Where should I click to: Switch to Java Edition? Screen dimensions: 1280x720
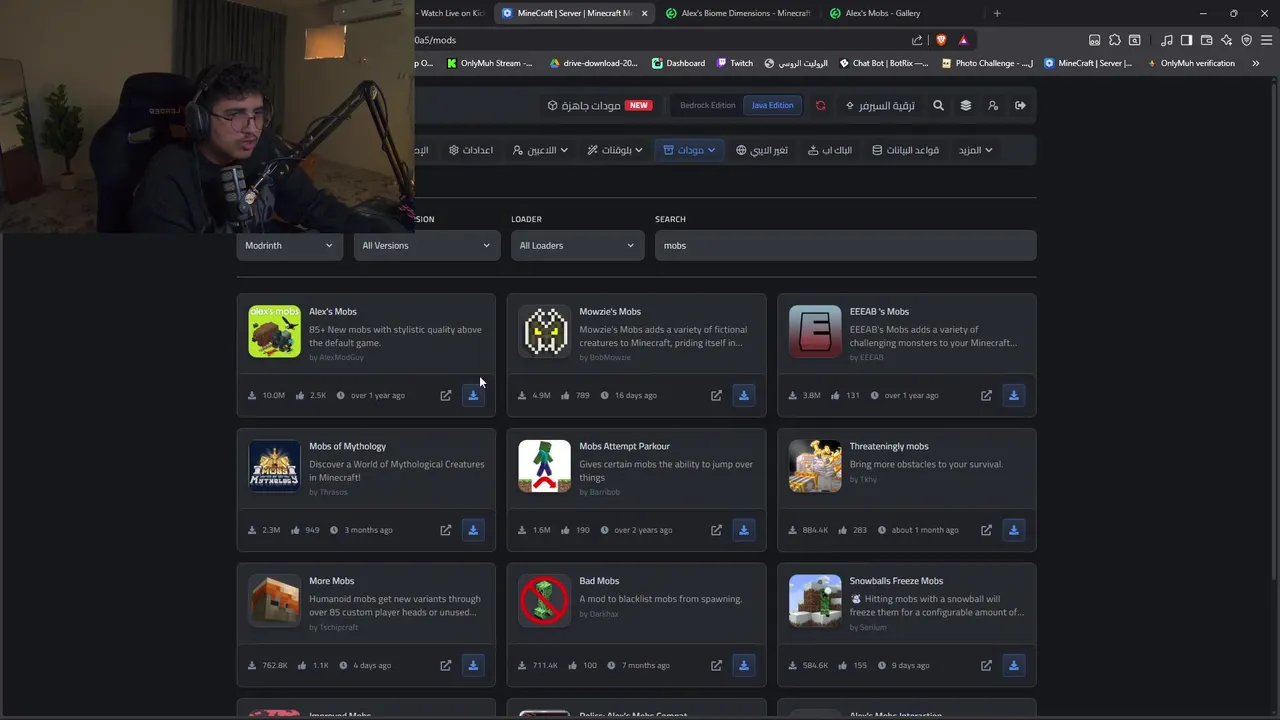[772, 105]
